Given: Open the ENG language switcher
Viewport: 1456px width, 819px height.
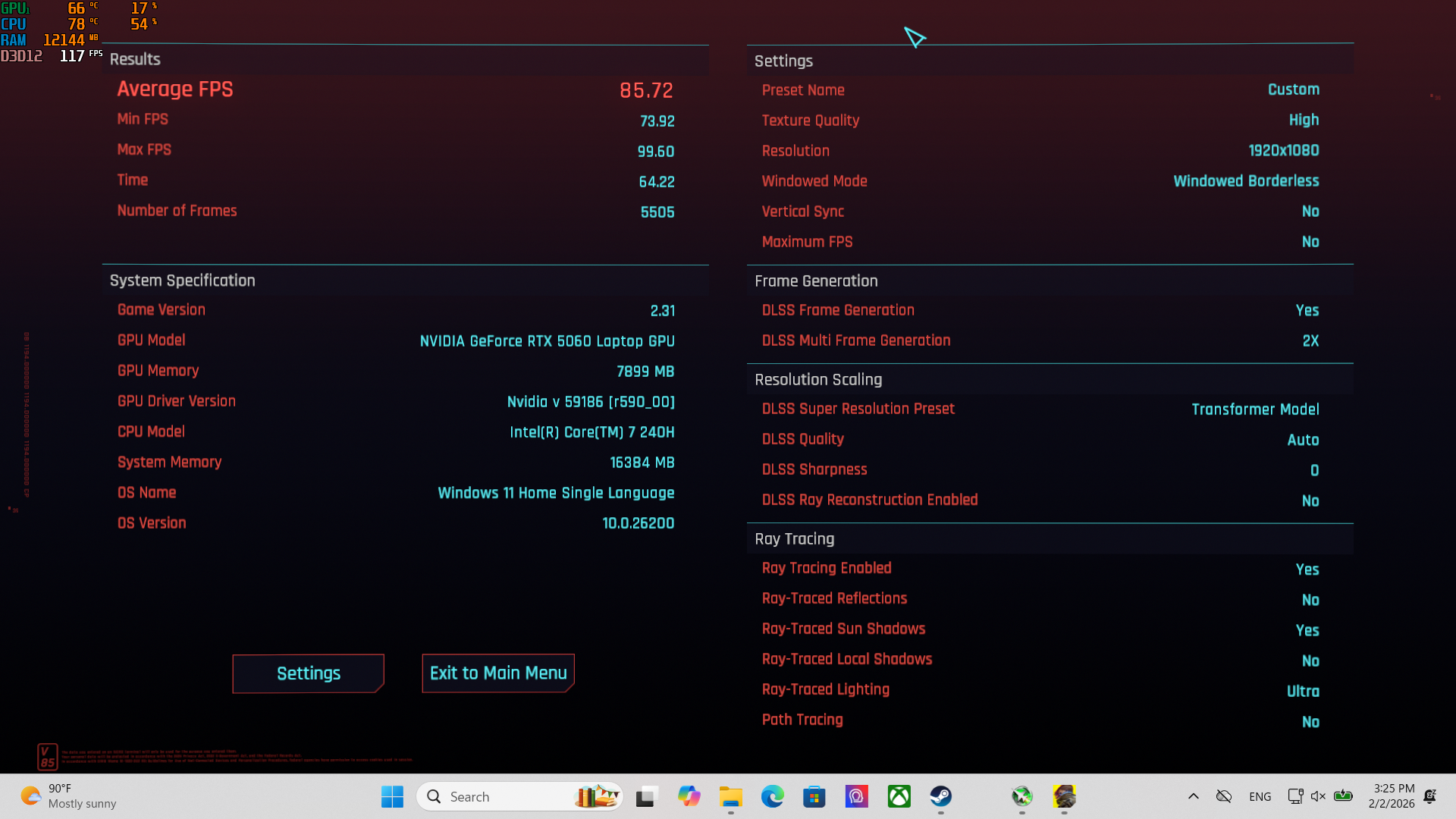Looking at the screenshot, I should pos(1260,796).
